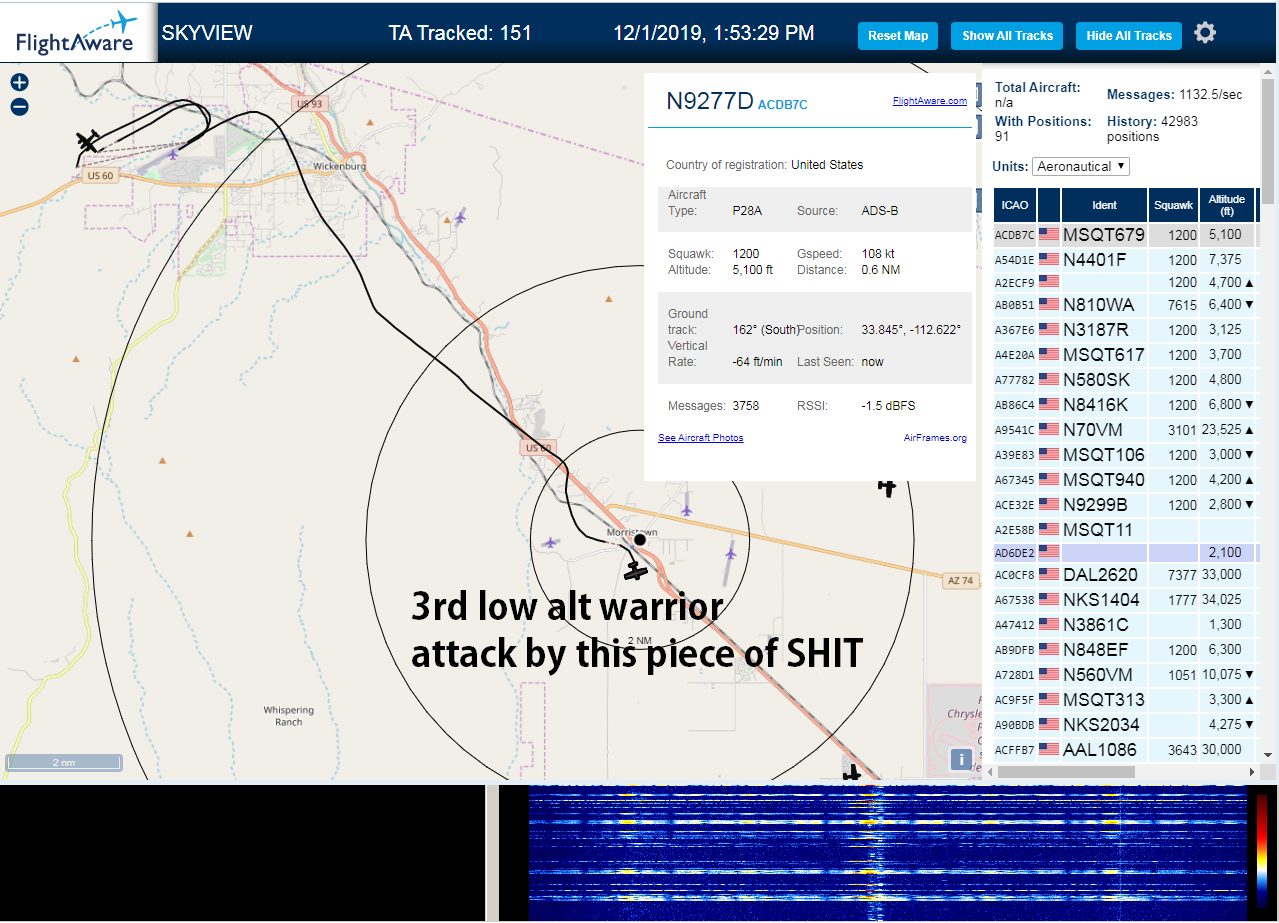Image resolution: width=1279 pixels, height=923 pixels.
Task: Open map attribution info button
Action: 961,760
